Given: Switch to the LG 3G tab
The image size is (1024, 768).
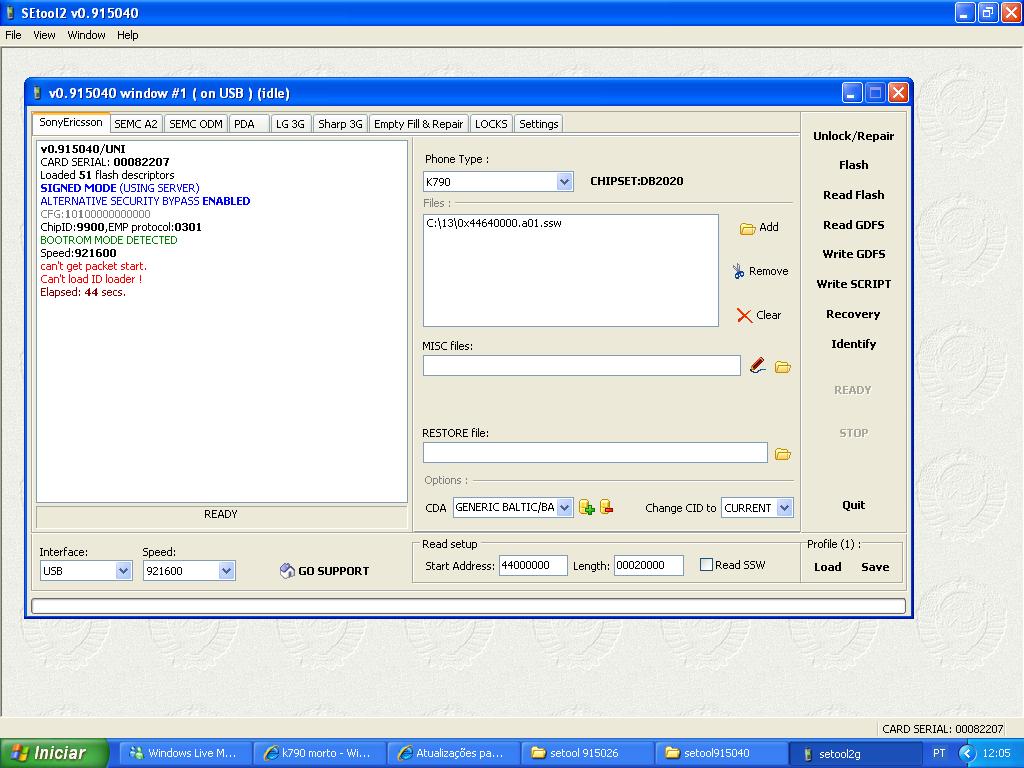Looking at the screenshot, I should [x=290, y=124].
